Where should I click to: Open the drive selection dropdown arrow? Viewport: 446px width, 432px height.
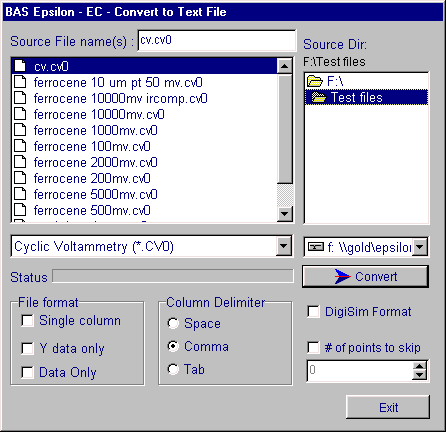tap(420, 247)
